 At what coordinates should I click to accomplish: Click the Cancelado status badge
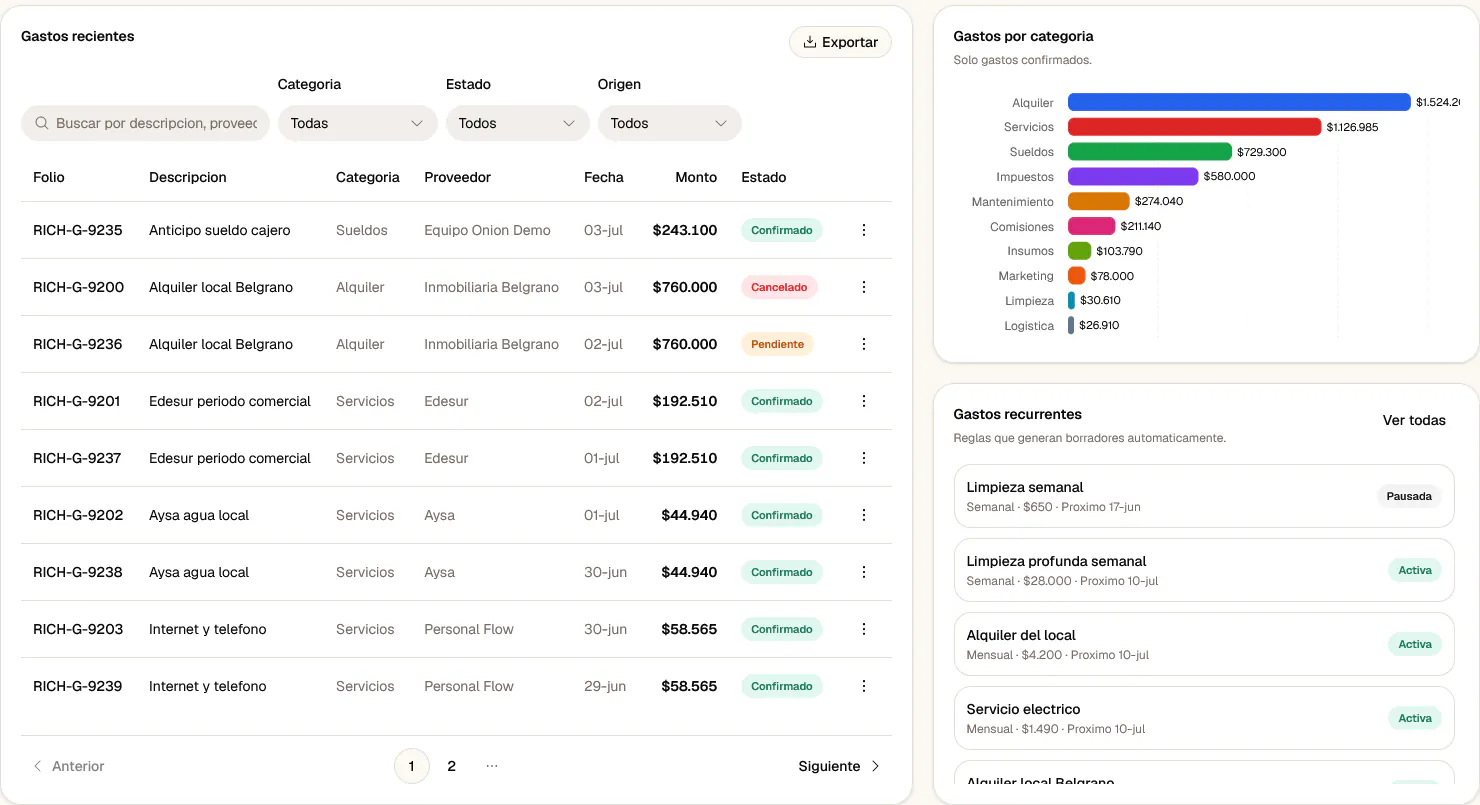779,287
